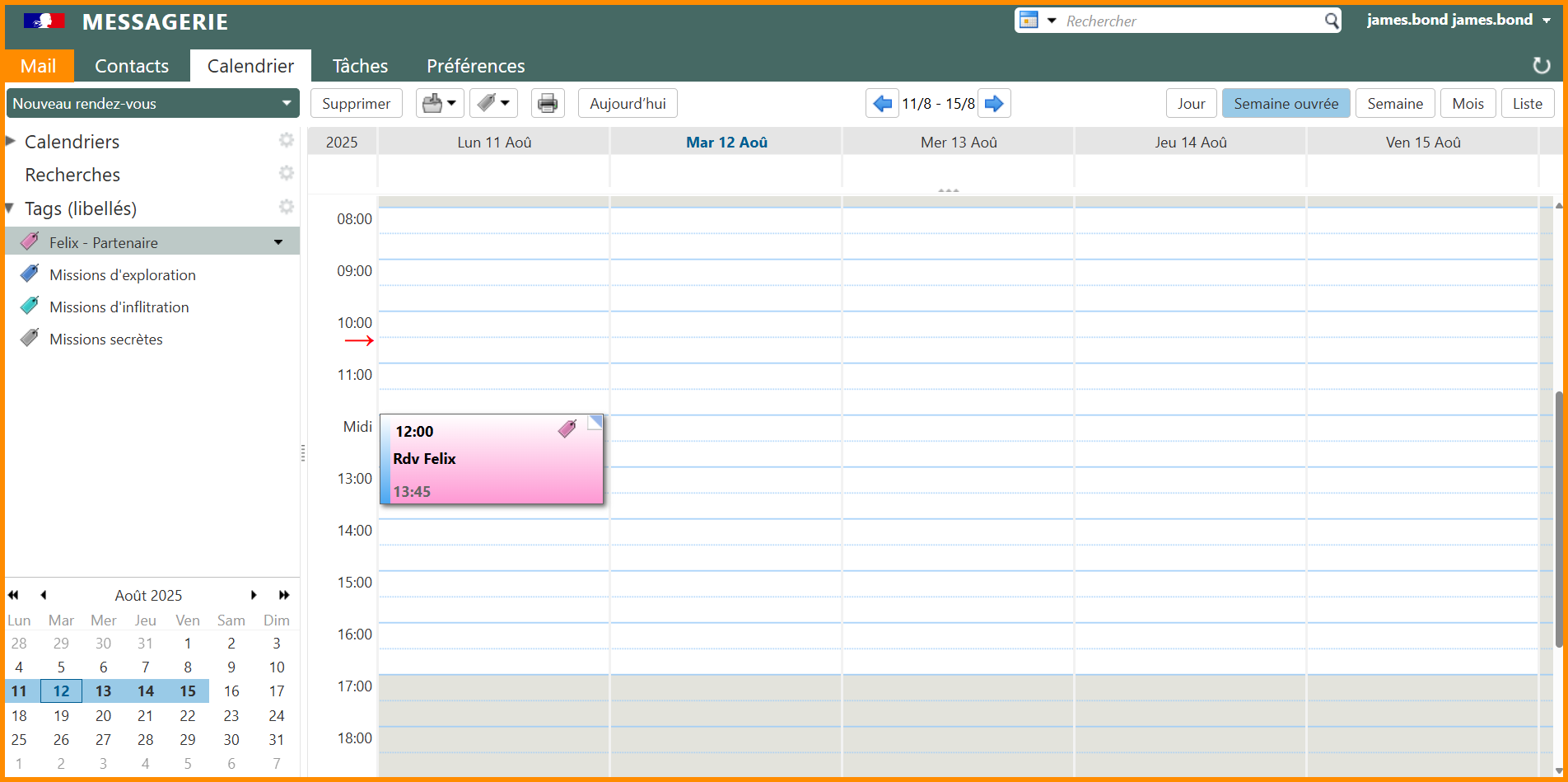Viewport: 1568px width, 782px height.
Task: Click in the Rechercher search field
Action: pos(1189,21)
